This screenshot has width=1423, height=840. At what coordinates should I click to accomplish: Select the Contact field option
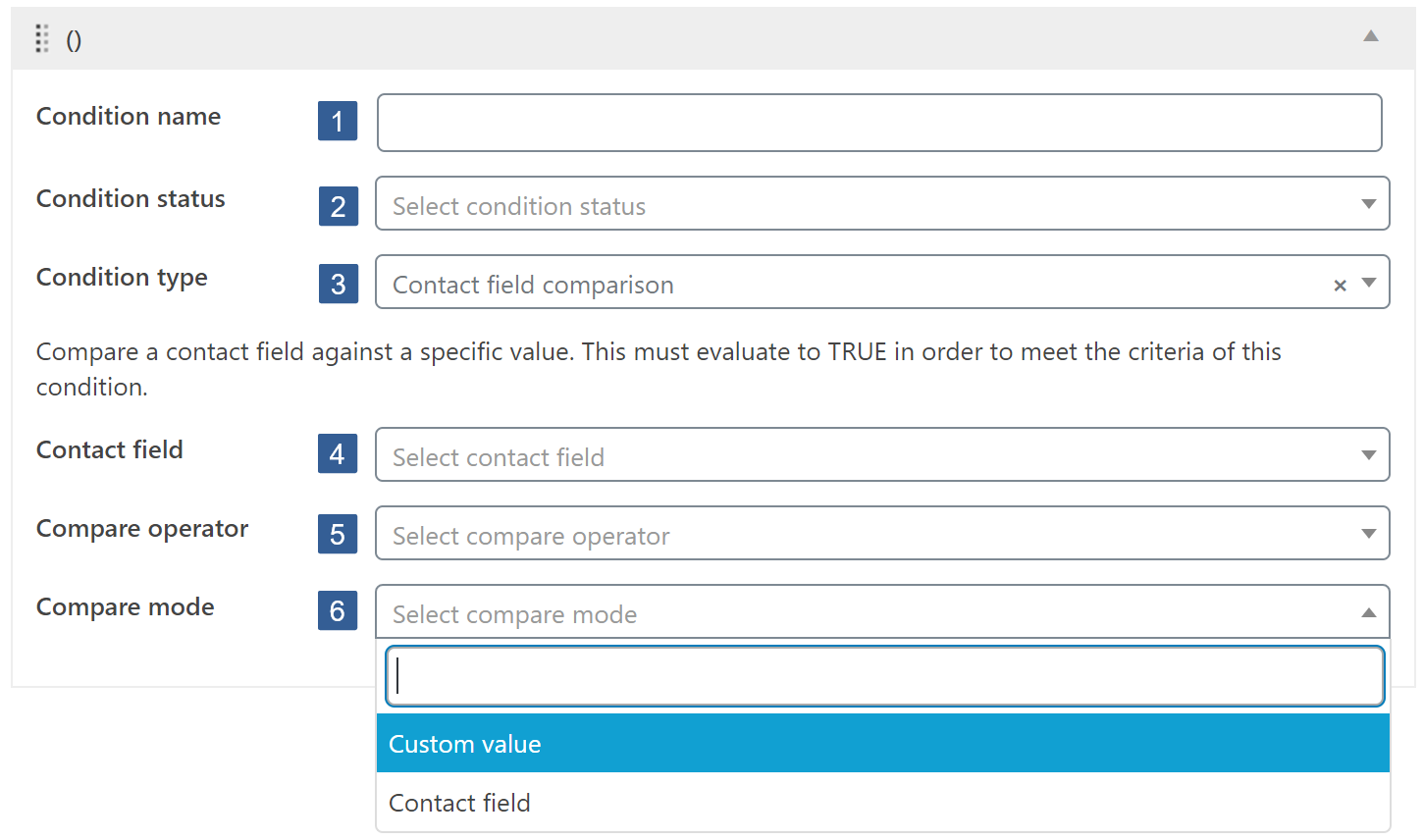point(687,803)
